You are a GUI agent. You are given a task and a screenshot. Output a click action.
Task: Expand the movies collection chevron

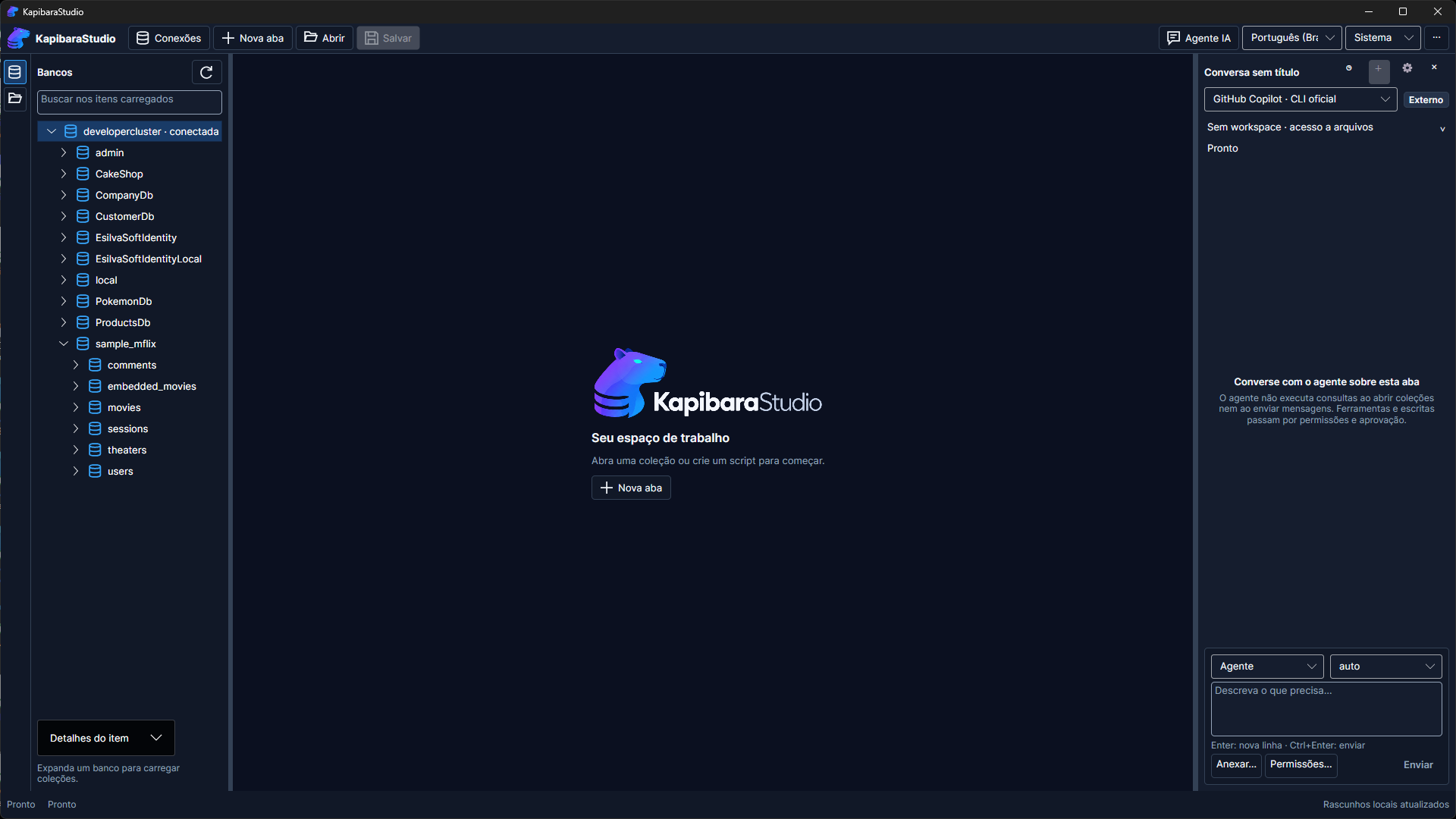[76, 408]
